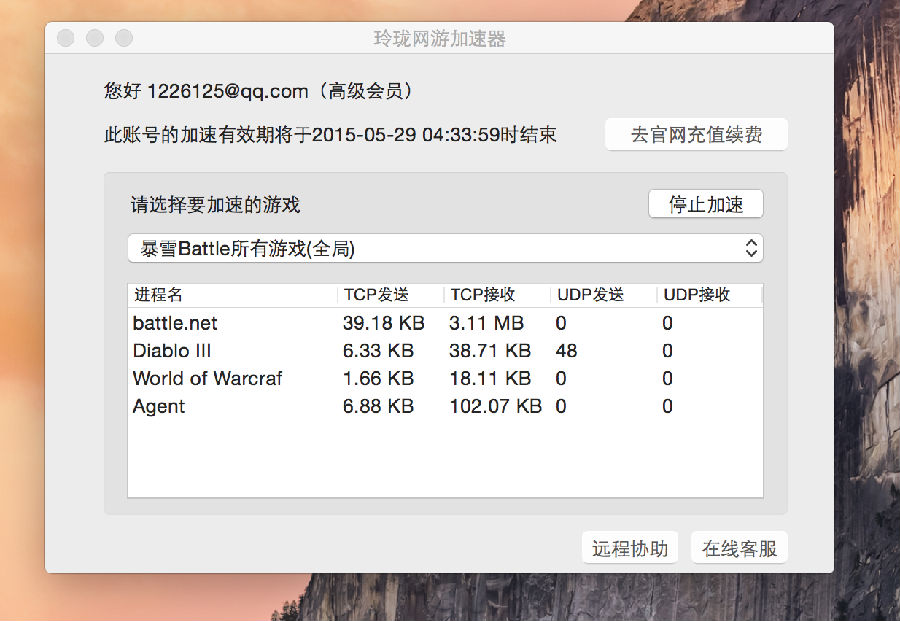Click the expiry date 2015-05-29 04:33:59 text
The height and width of the screenshot is (621, 900).
pyautogui.click(x=406, y=134)
